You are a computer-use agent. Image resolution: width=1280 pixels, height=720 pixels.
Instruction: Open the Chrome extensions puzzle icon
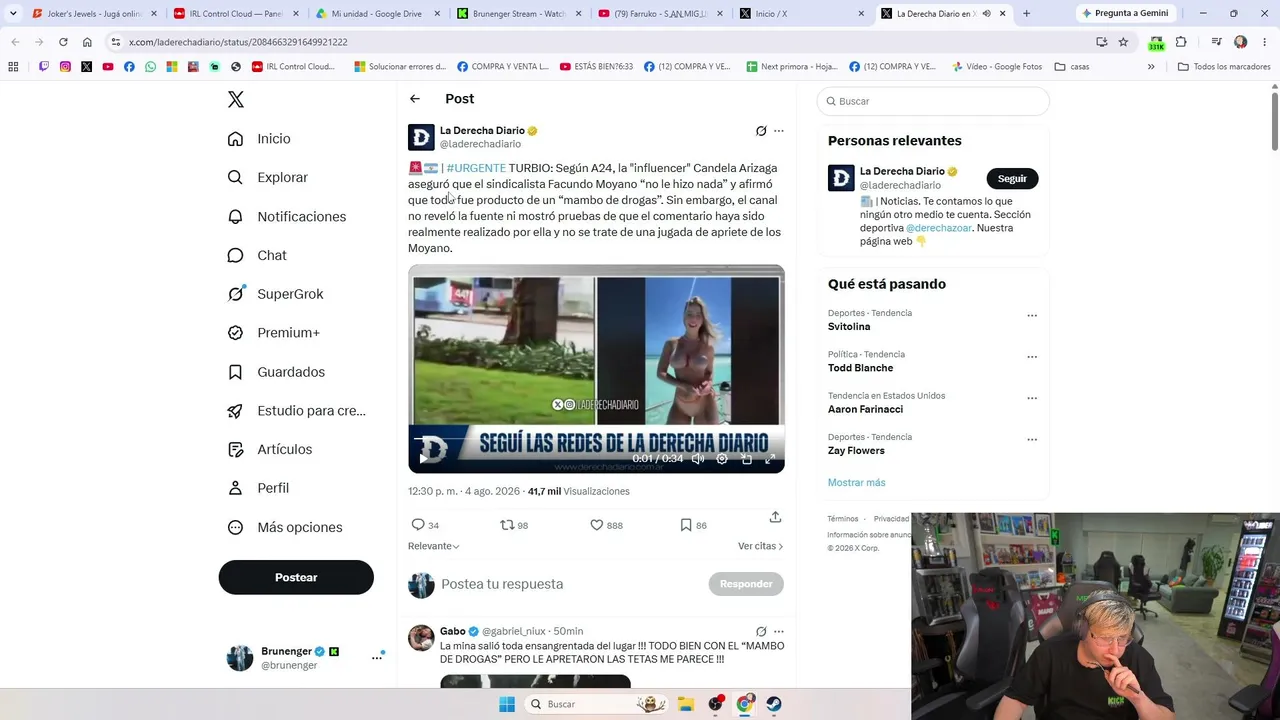click(1181, 42)
